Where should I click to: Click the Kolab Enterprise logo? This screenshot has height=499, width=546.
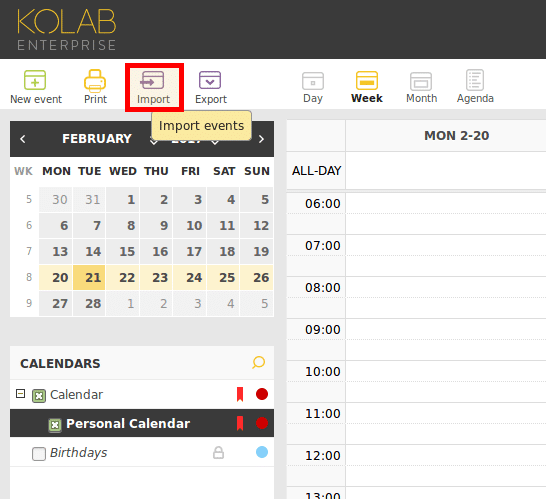click(x=67, y=30)
